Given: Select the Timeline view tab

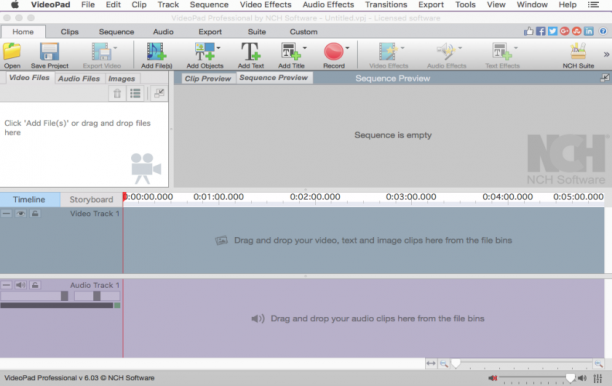Looking at the screenshot, I should click(29, 199).
